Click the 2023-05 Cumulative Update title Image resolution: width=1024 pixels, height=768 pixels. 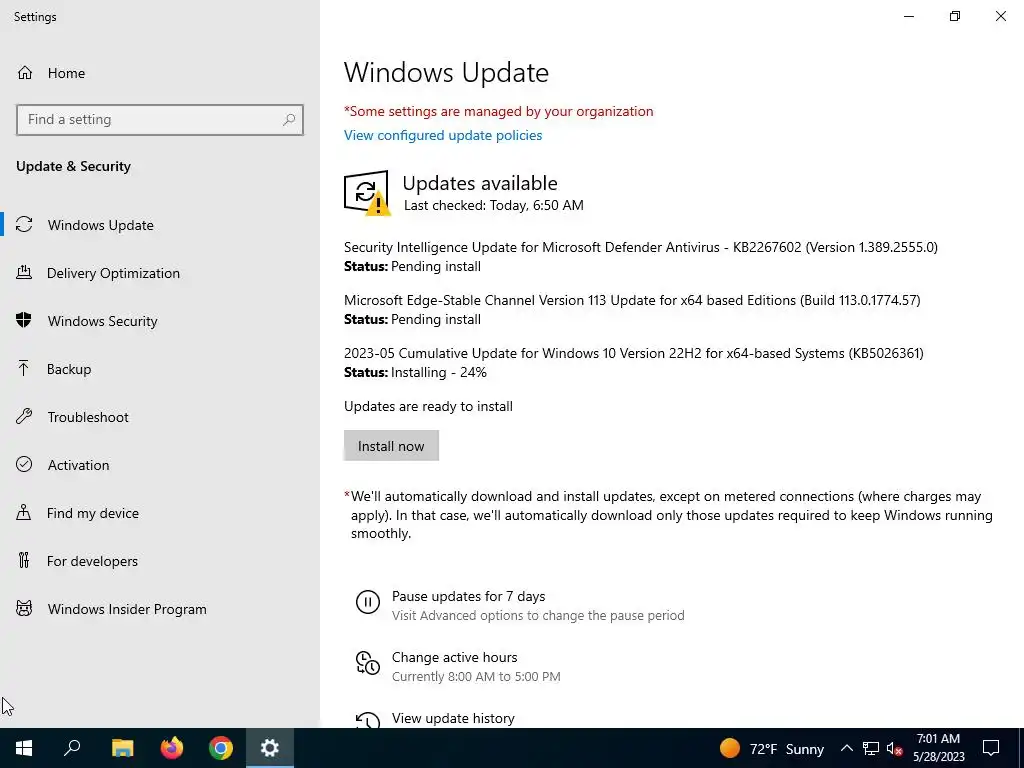coord(633,353)
